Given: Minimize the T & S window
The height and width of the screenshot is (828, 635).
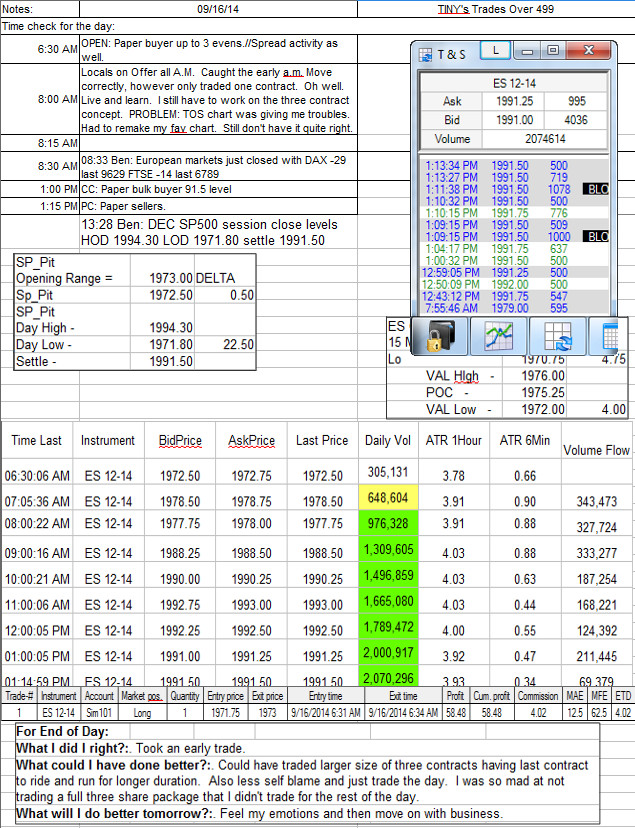Looking at the screenshot, I should click(526, 51).
